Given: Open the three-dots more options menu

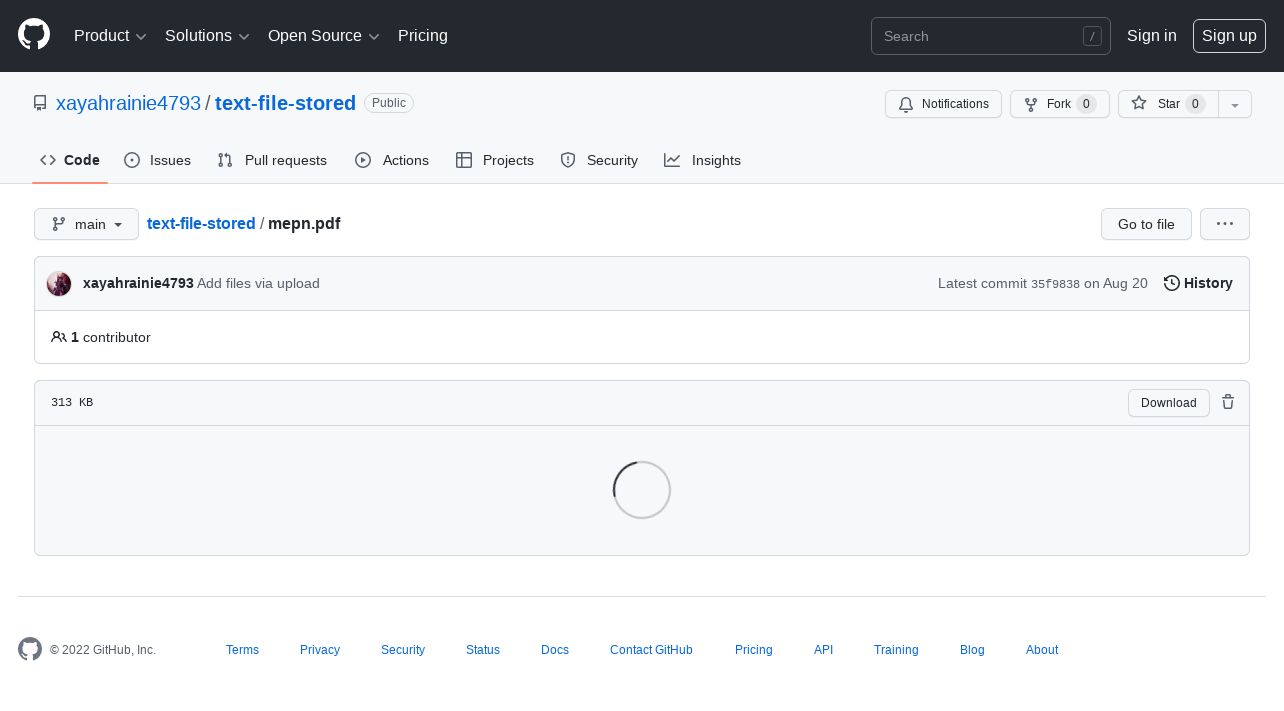Looking at the screenshot, I should (1225, 224).
